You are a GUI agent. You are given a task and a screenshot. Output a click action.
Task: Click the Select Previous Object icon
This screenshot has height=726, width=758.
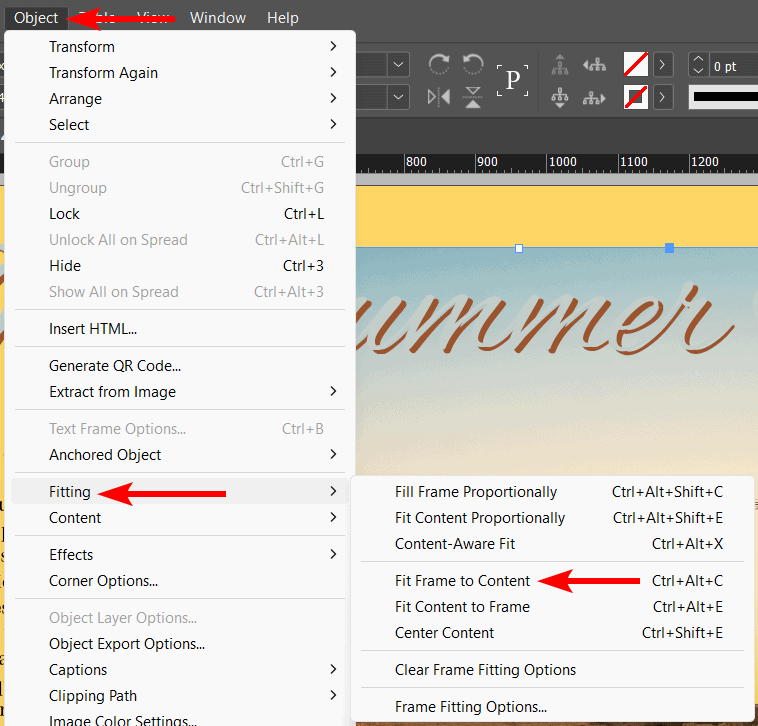[595, 66]
